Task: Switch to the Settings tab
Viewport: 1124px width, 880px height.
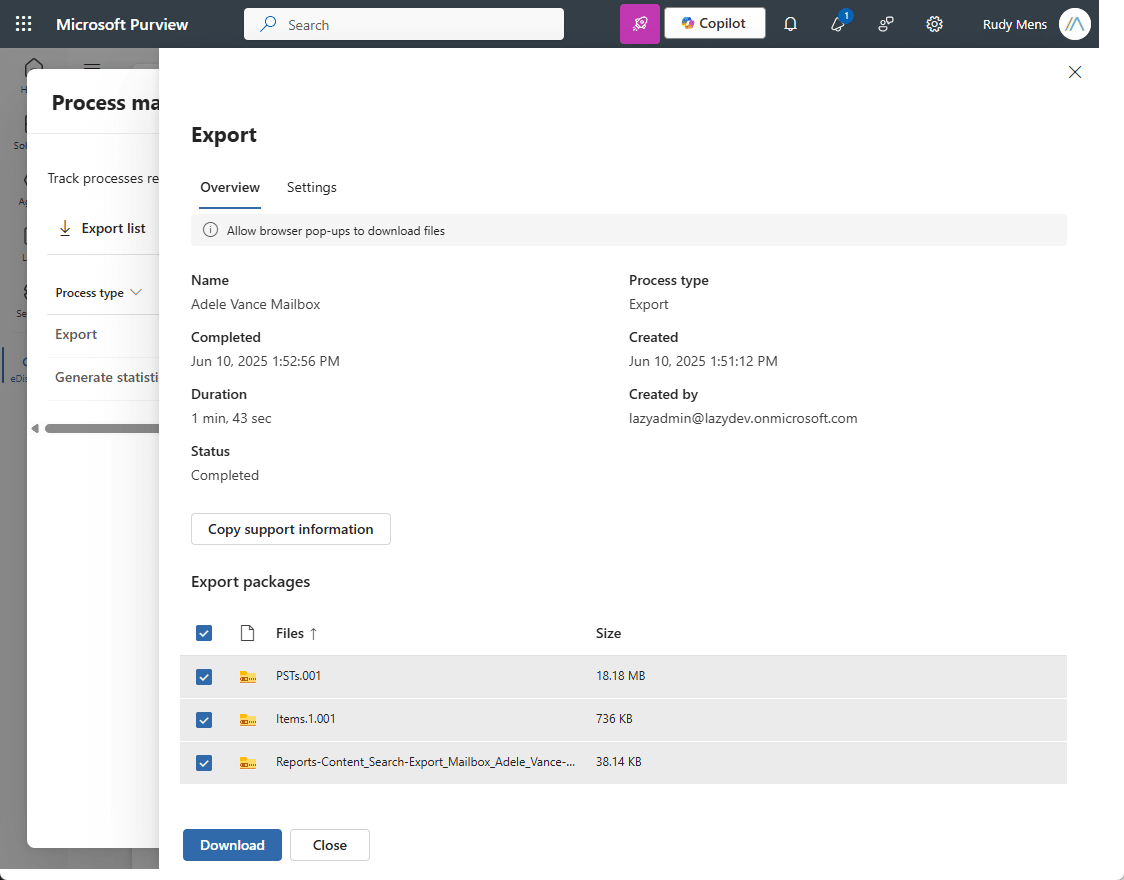Action: point(312,188)
